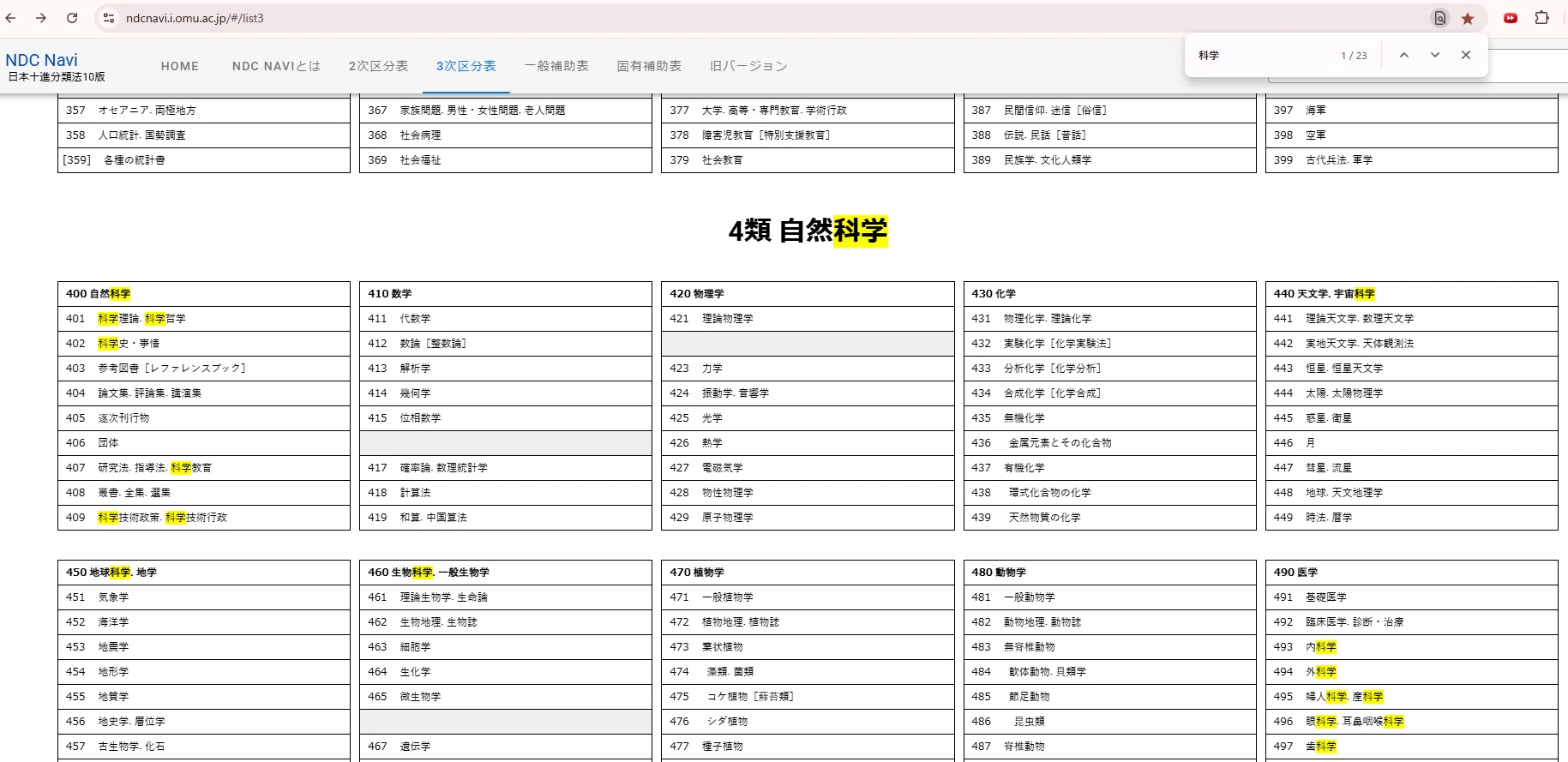Image resolution: width=1568 pixels, height=762 pixels.
Task: Bookmark page with the star icon
Action: click(1468, 18)
